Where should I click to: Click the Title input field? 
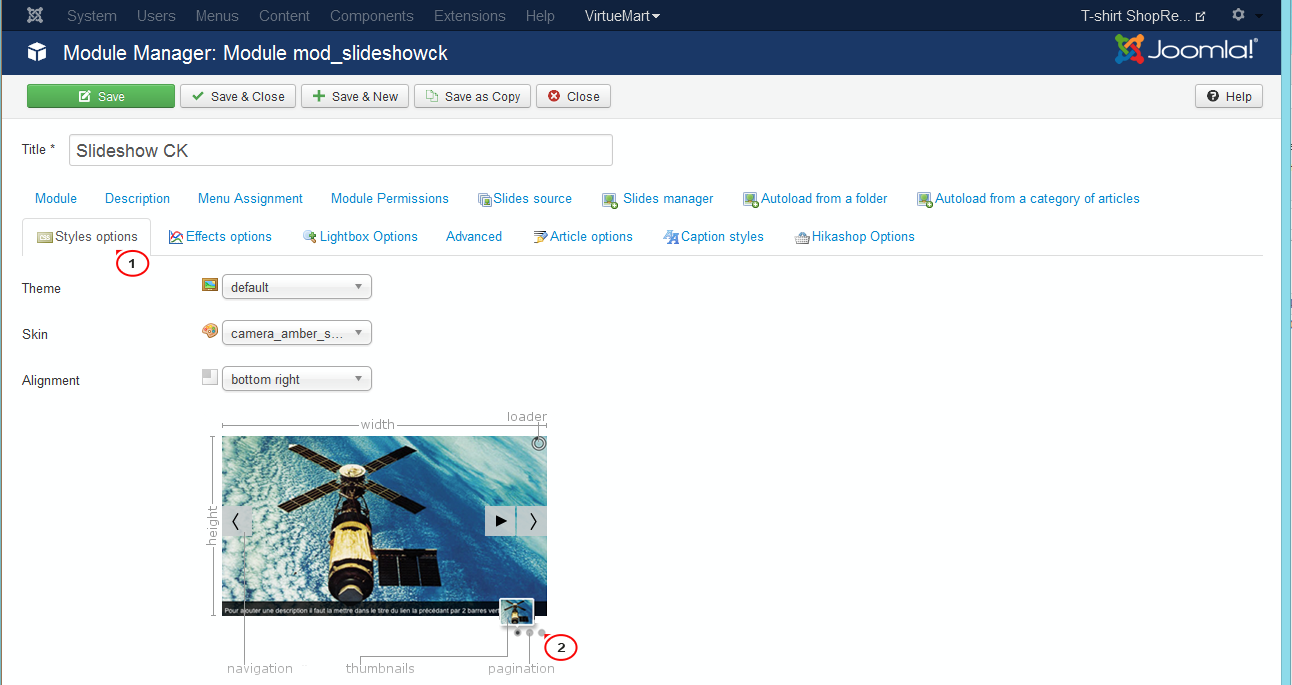[x=341, y=150]
